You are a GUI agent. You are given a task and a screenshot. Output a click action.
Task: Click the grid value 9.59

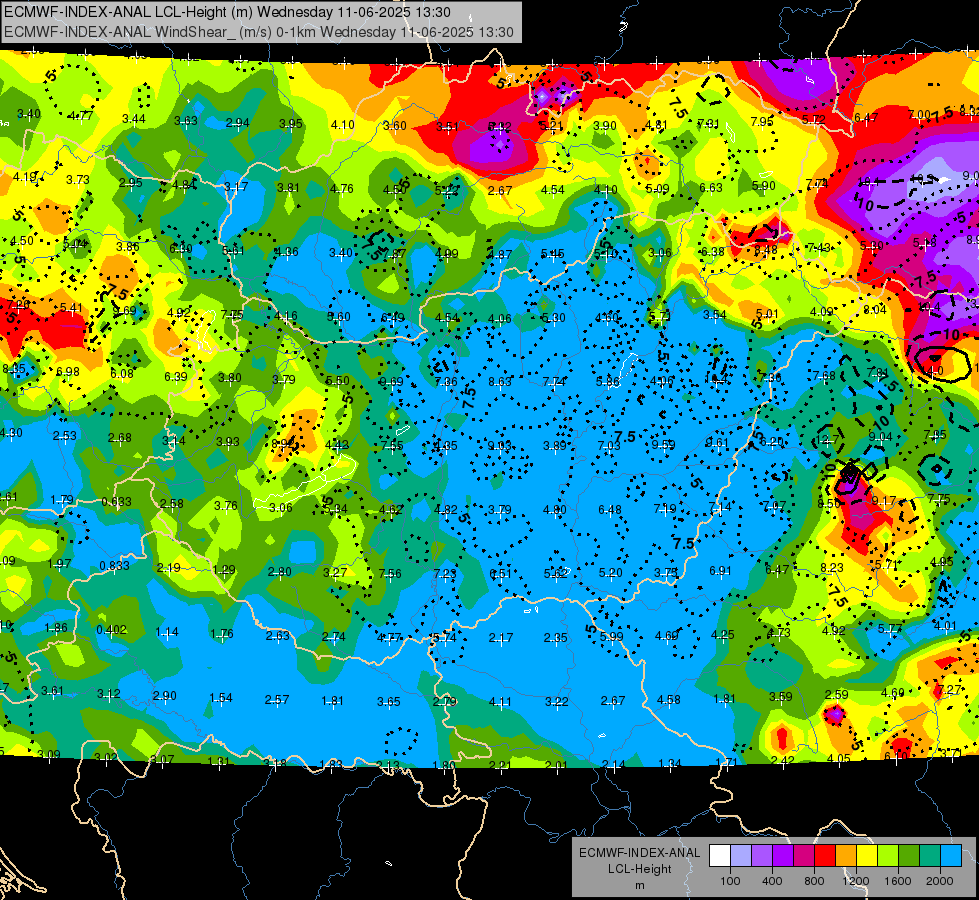(x=664, y=444)
